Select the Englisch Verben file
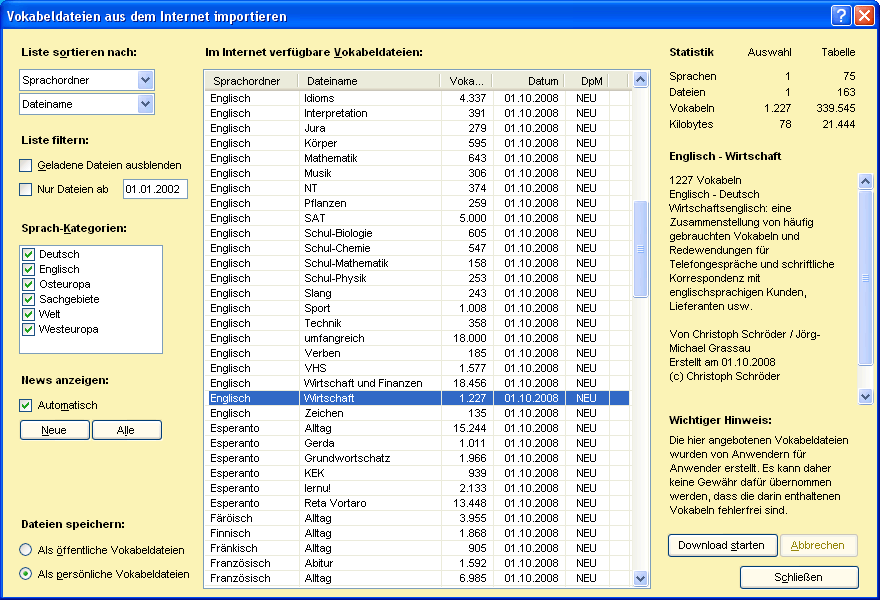This screenshot has width=880, height=600. [x=419, y=353]
